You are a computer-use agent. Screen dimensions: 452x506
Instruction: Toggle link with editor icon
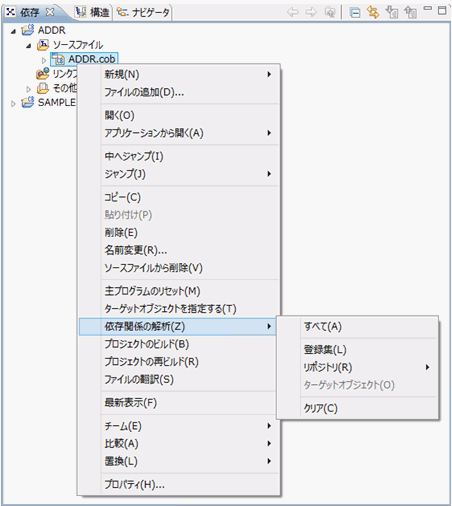coord(373,12)
